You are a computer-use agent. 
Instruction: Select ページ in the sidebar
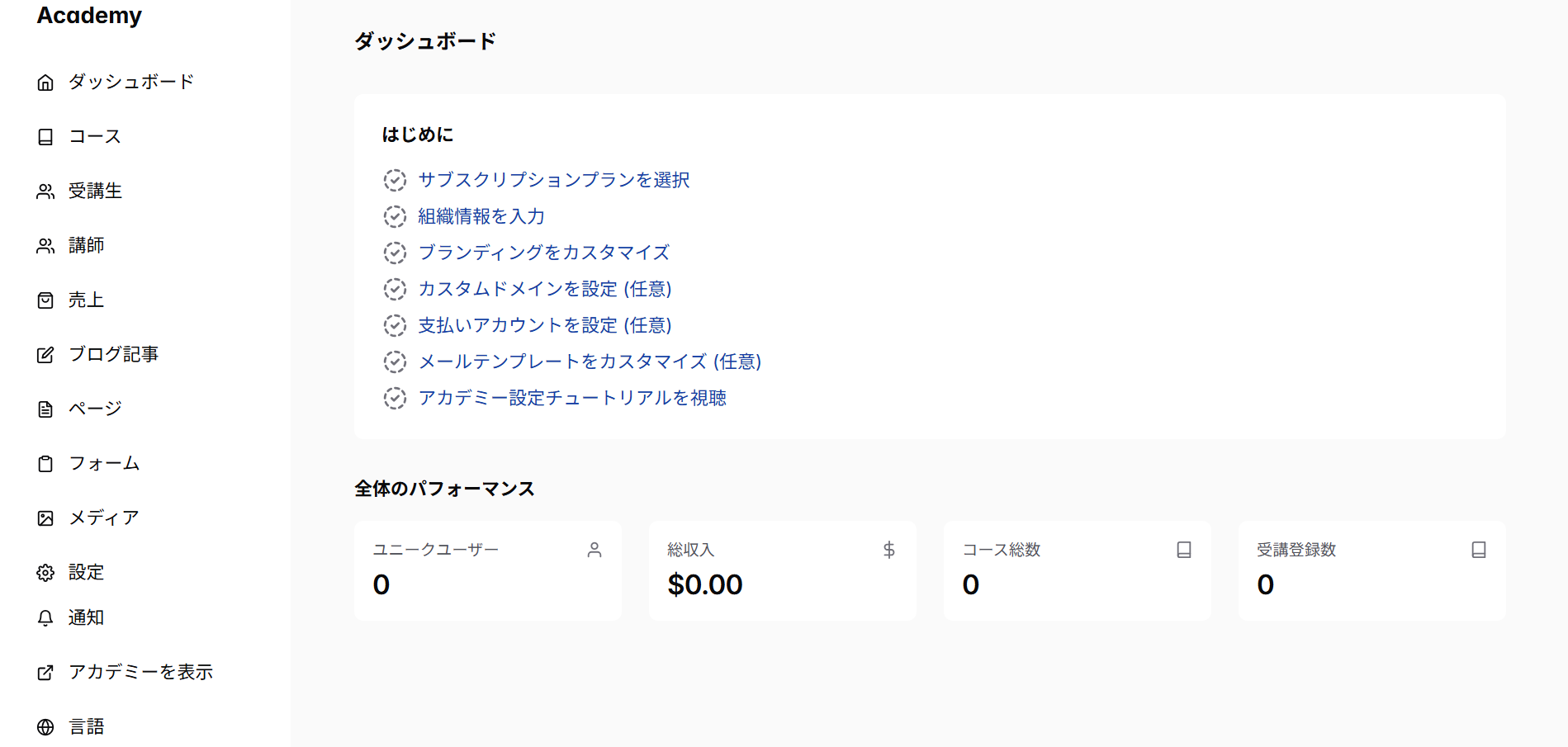(x=94, y=409)
